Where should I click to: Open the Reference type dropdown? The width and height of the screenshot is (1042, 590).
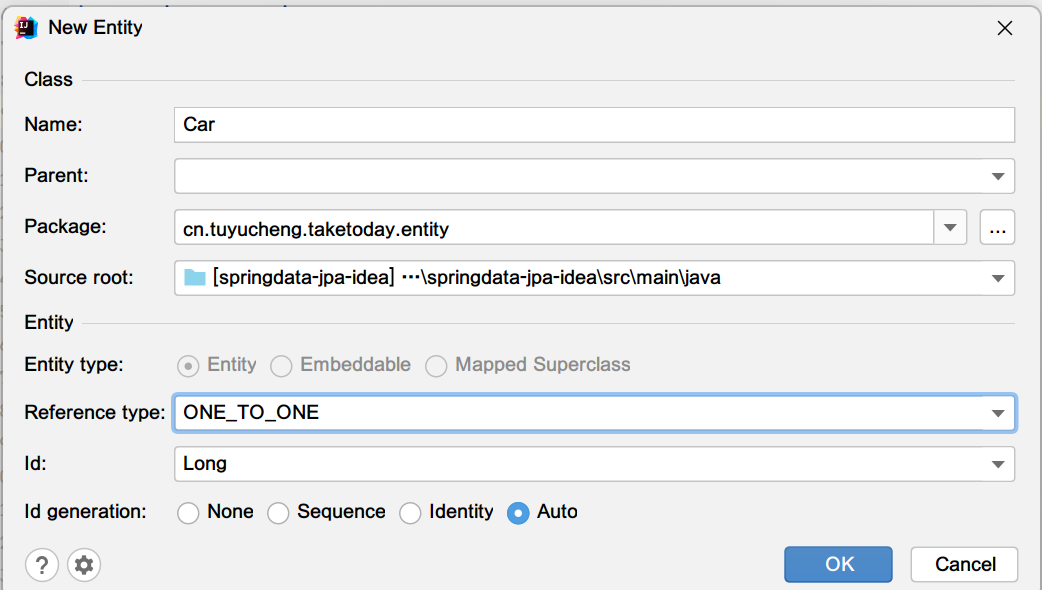pyautogui.click(x=997, y=412)
